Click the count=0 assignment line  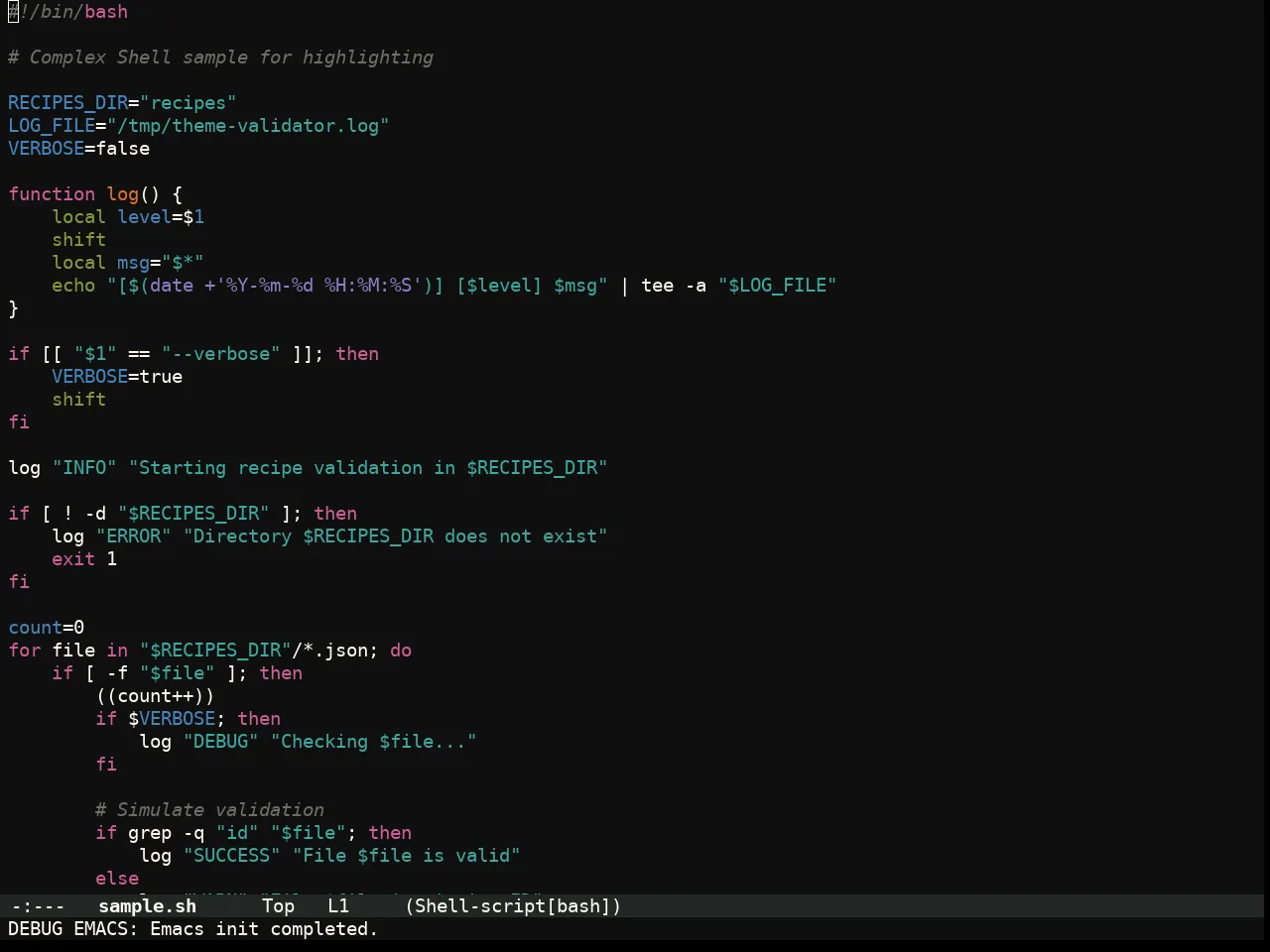tap(46, 628)
